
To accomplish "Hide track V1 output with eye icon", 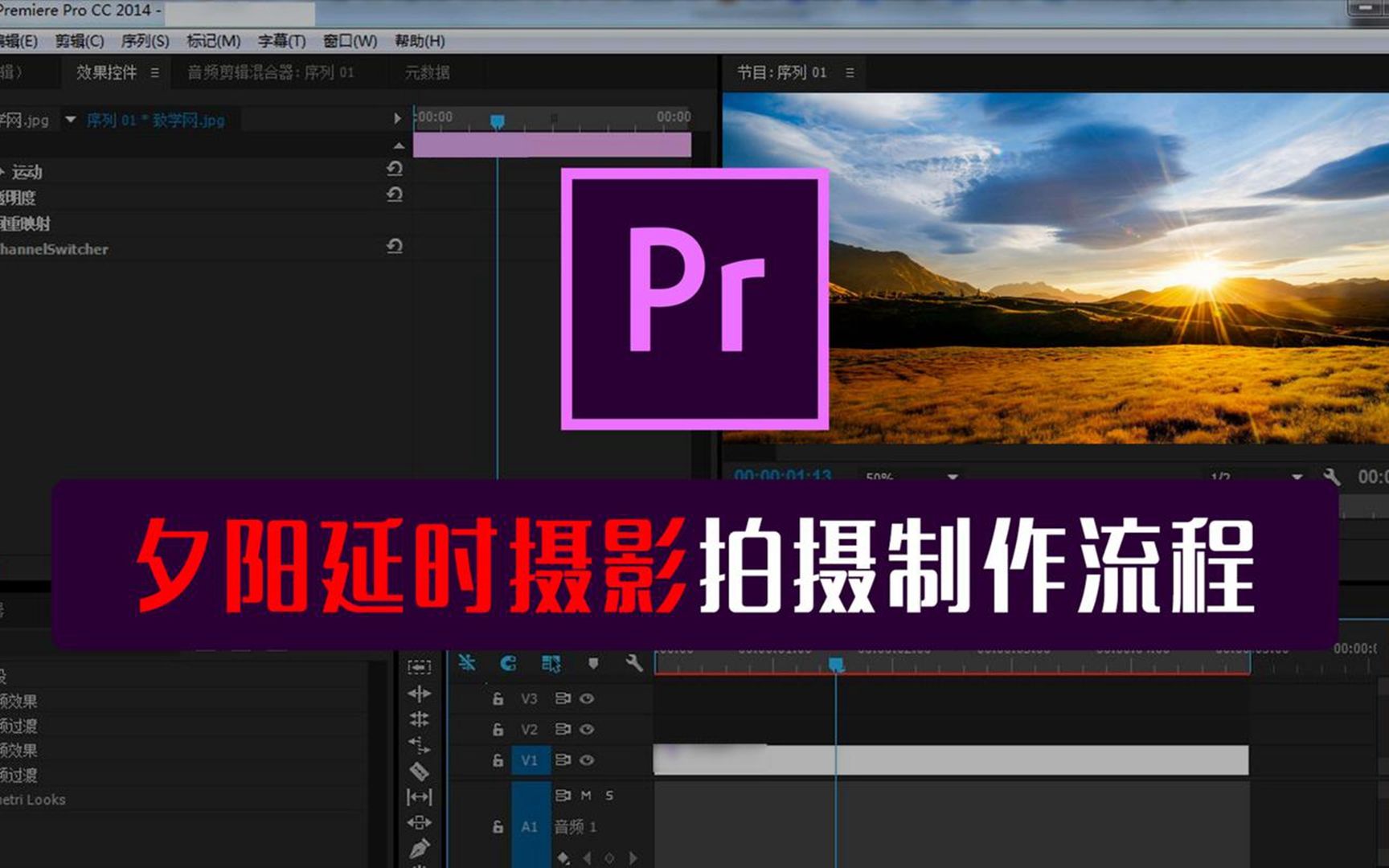I will click(x=587, y=759).
